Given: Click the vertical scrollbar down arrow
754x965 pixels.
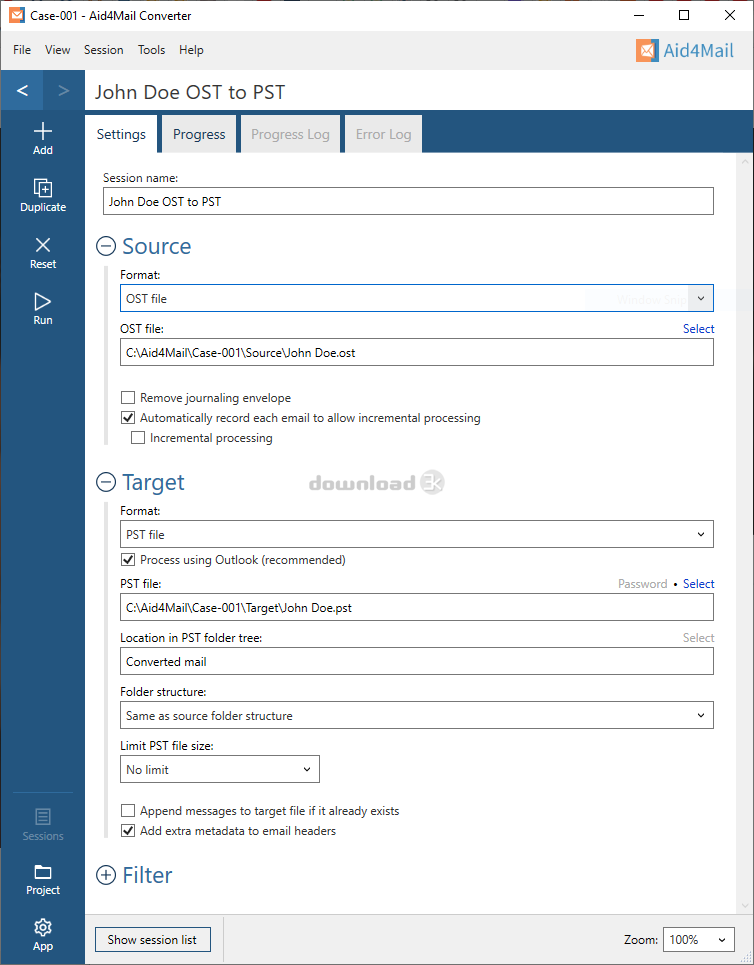Looking at the screenshot, I should click(x=745, y=905).
